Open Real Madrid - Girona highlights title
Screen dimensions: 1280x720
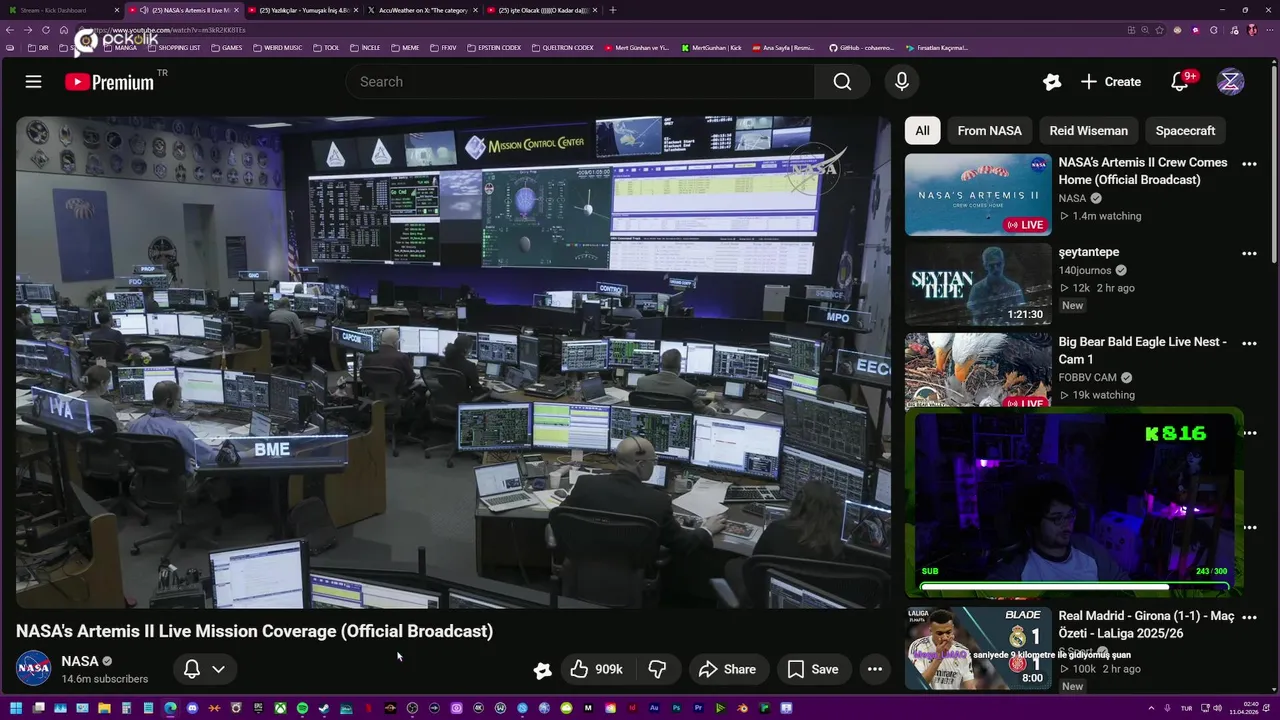[1146, 625]
